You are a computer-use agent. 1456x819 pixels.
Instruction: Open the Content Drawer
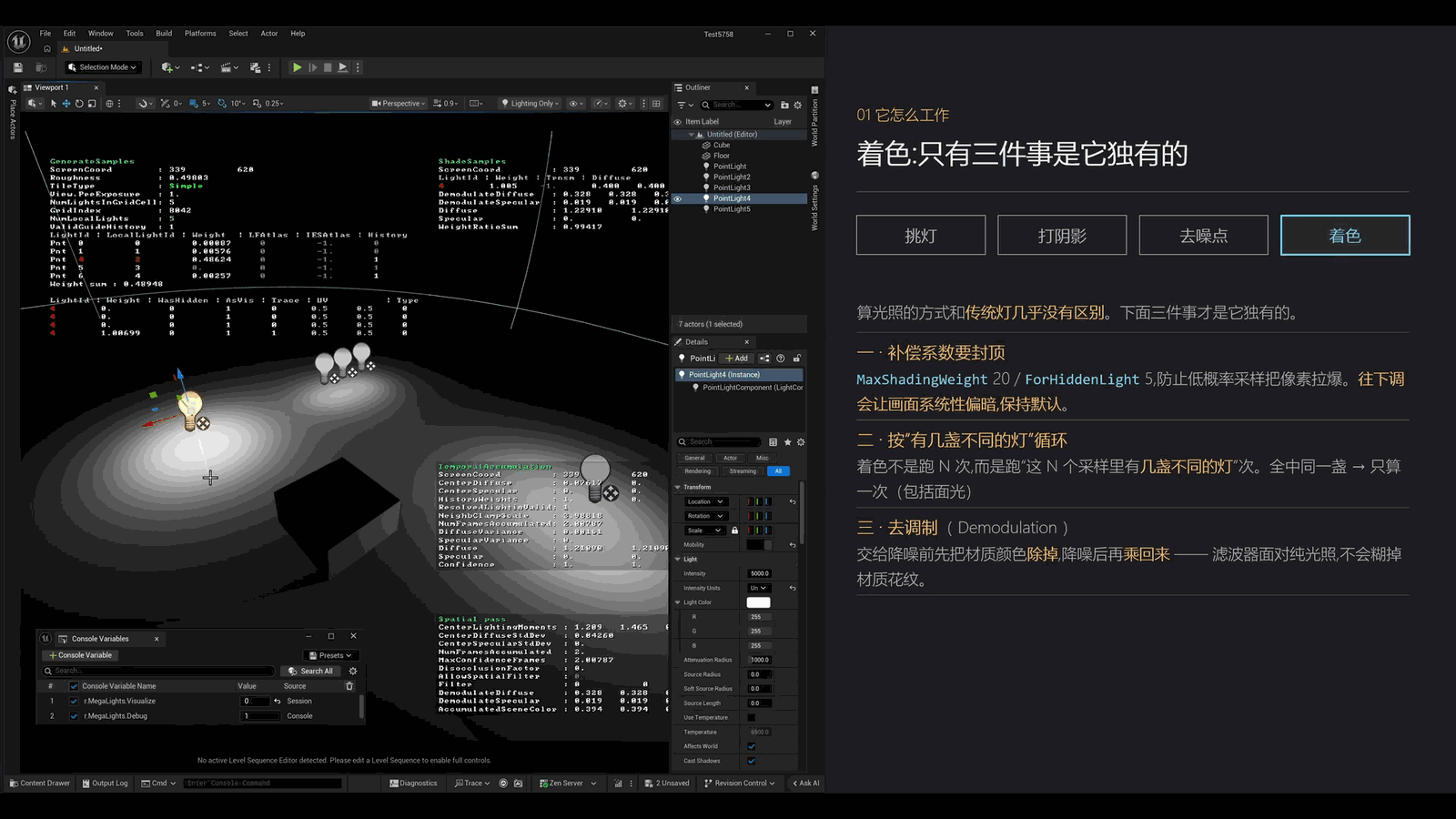click(x=39, y=783)
